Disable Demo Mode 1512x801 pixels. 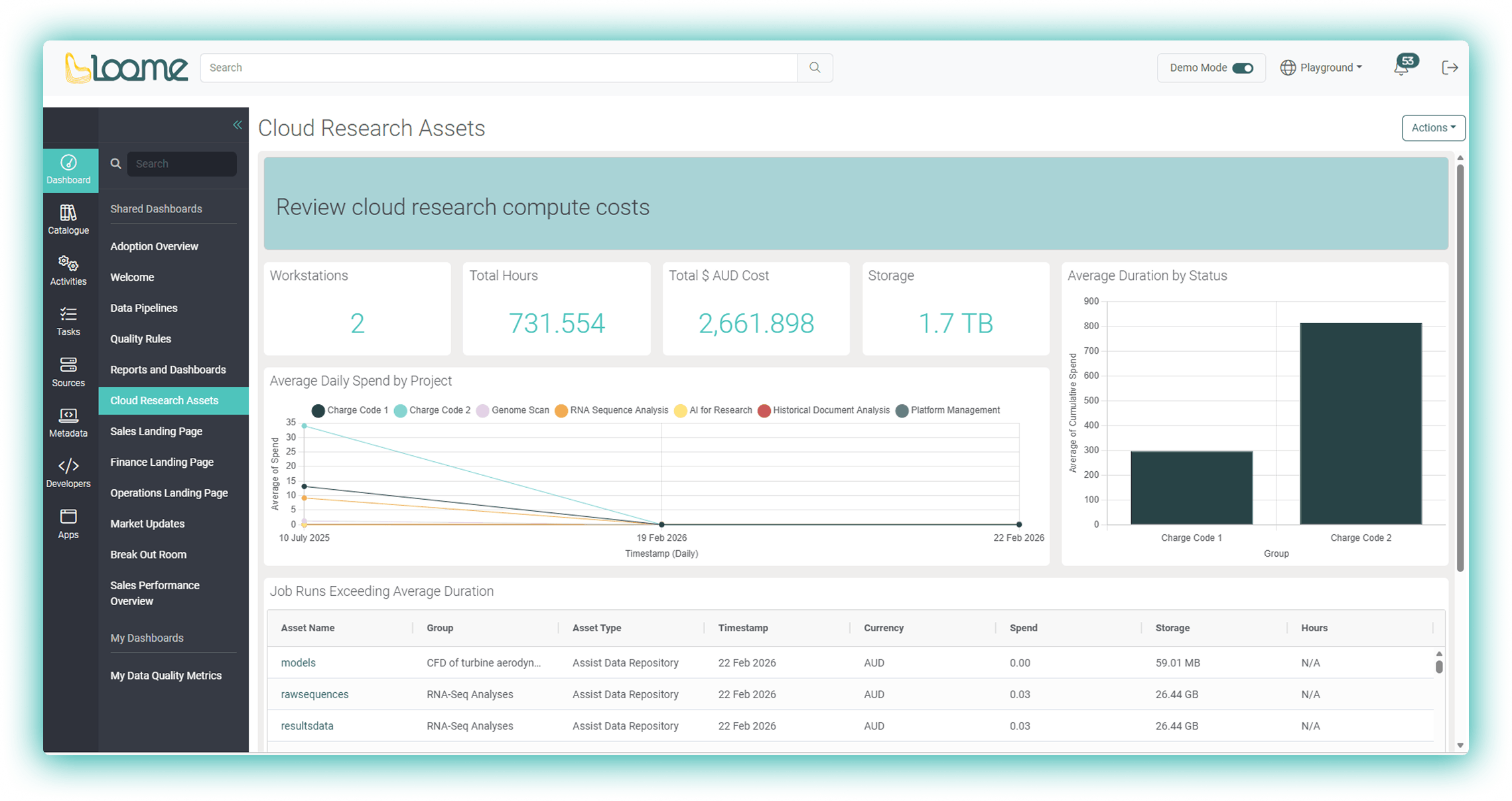[x=1242, y=67]
